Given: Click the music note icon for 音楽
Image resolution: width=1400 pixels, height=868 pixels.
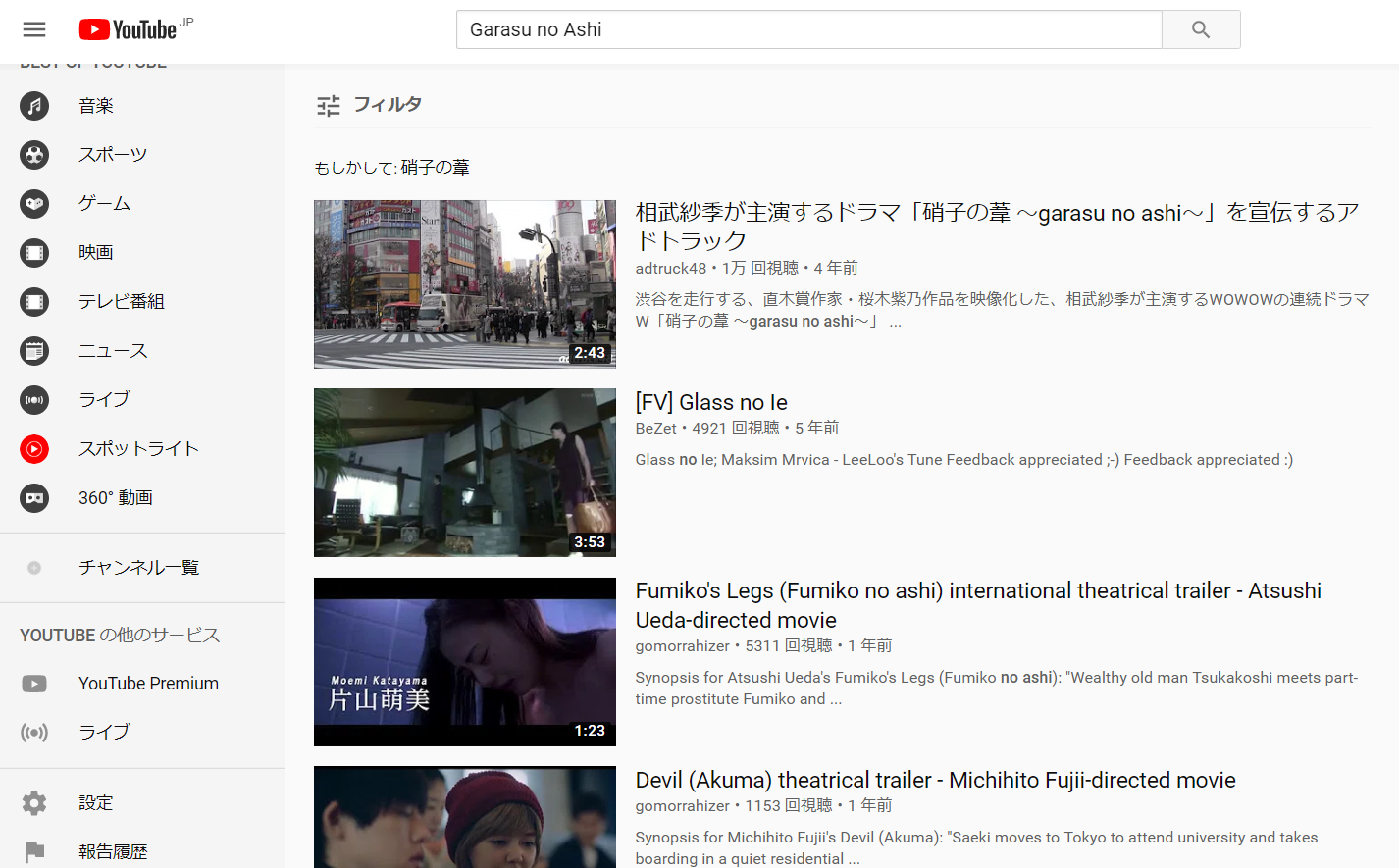Looking at the screenshot, I should coord(34,105).
